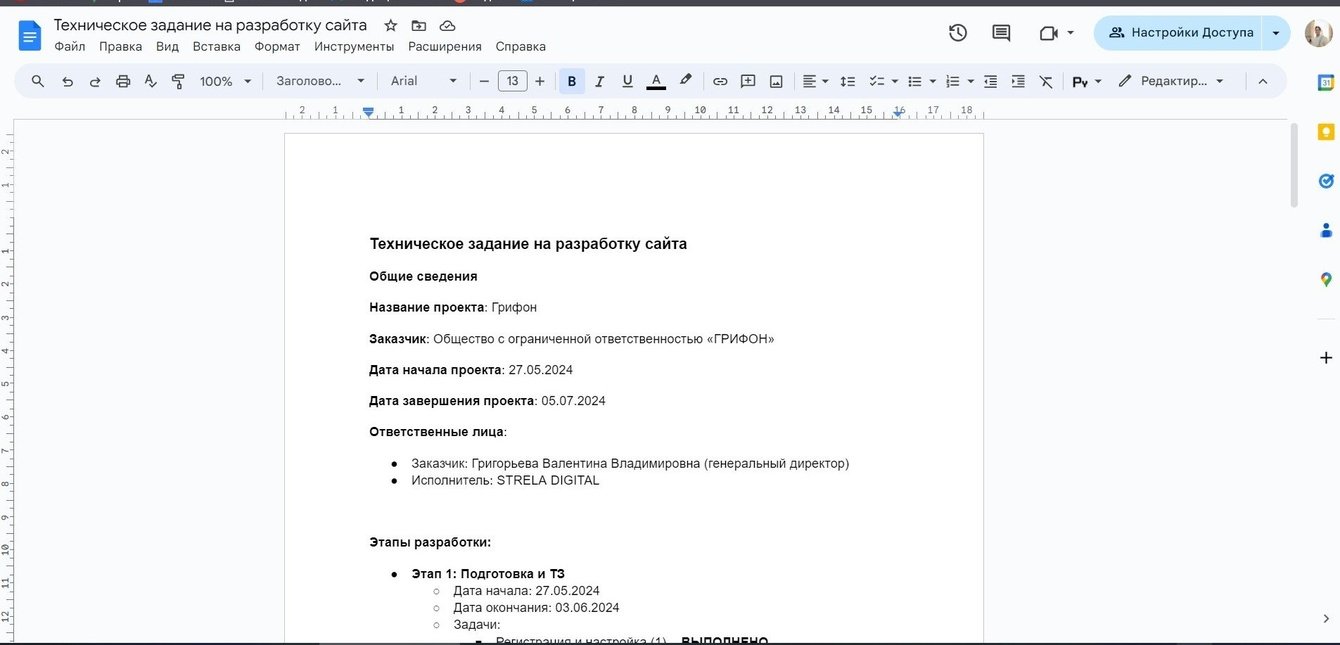This screenshot has height=645, width=1340.
Task: Open Google Calendar side panel
Action: click(1326, 83)
